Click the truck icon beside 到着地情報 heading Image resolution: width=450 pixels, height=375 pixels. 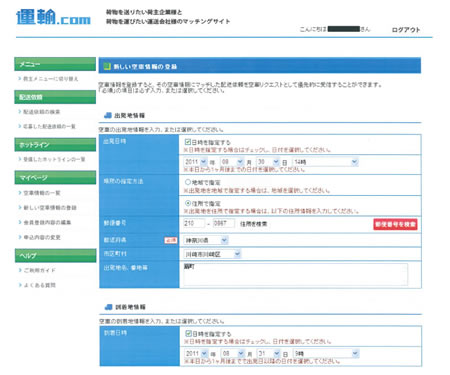click(x=108, y=307)
